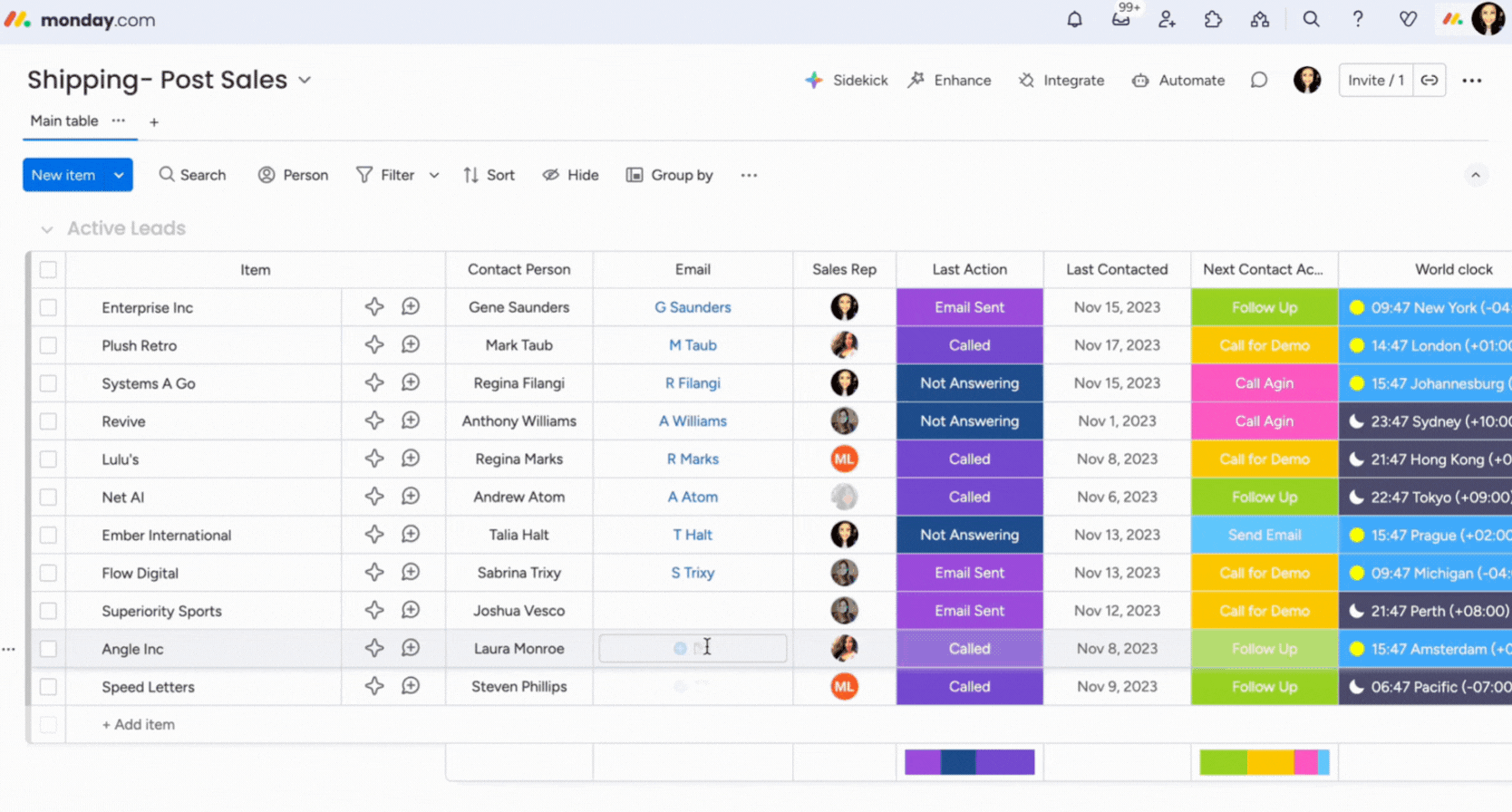Screen dimensions: 1512x812
Task: Click the invite members icon in top bar
Action: (x=1167, y=19)
